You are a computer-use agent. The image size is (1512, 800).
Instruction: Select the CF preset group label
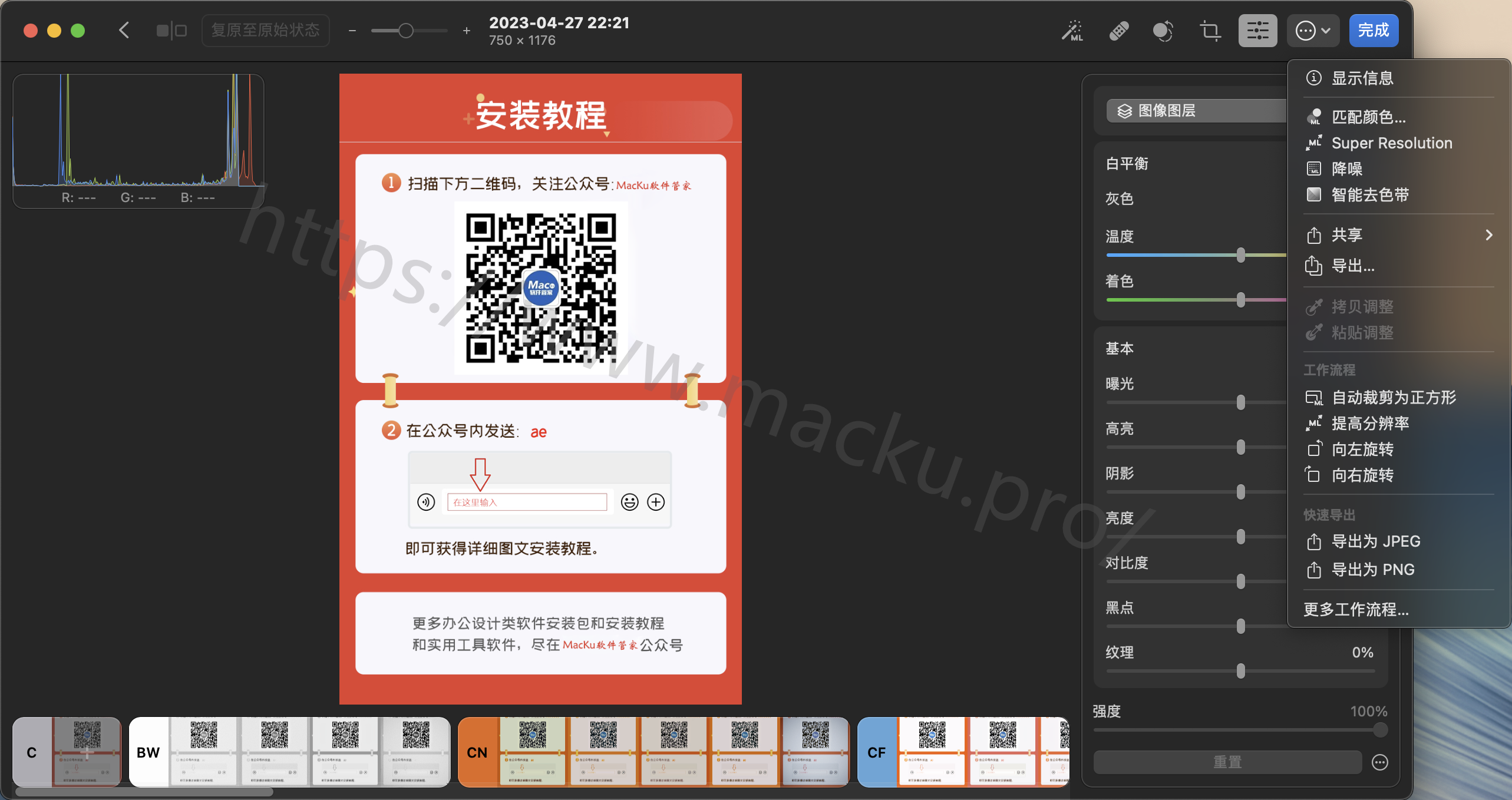pos(877,752)
